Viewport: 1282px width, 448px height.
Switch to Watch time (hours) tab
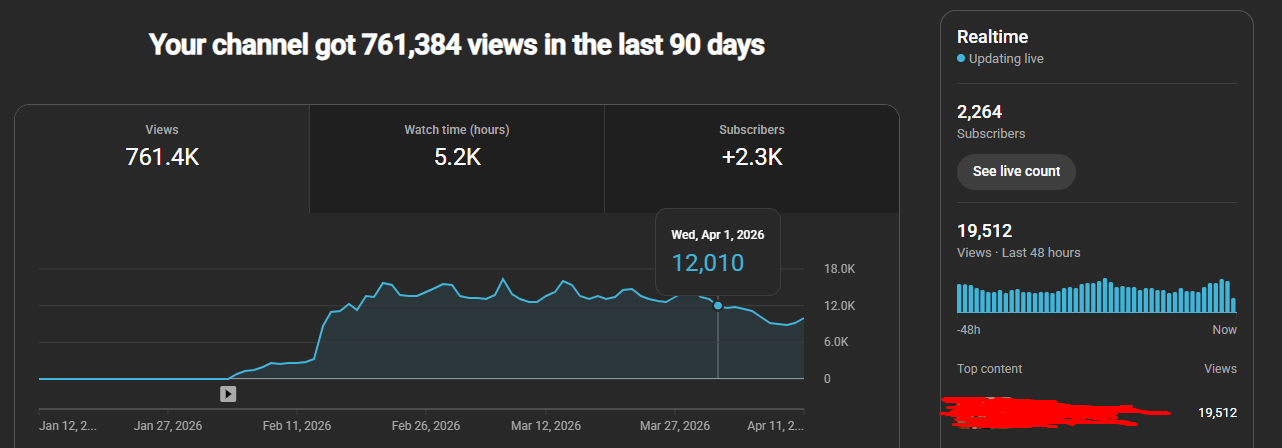click(x=457, y=159)
